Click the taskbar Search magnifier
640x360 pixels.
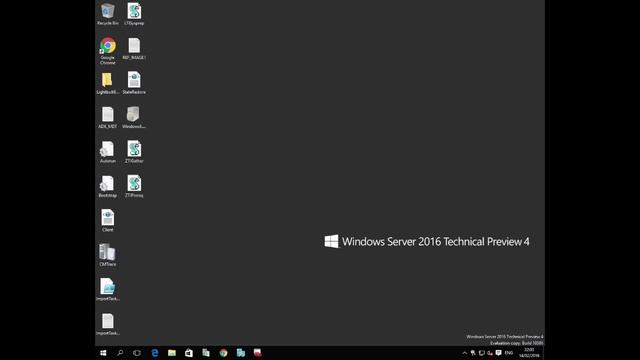120,353
